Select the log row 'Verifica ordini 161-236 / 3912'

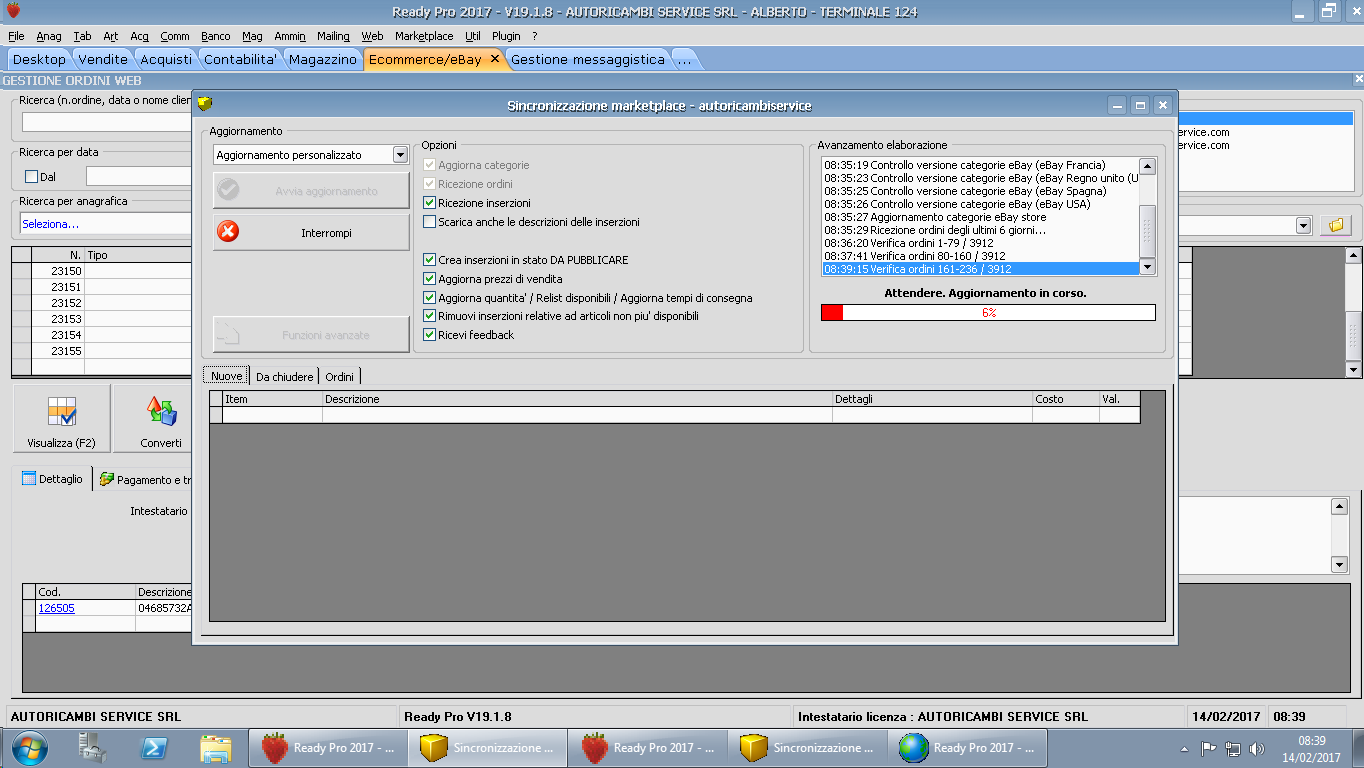980,269
